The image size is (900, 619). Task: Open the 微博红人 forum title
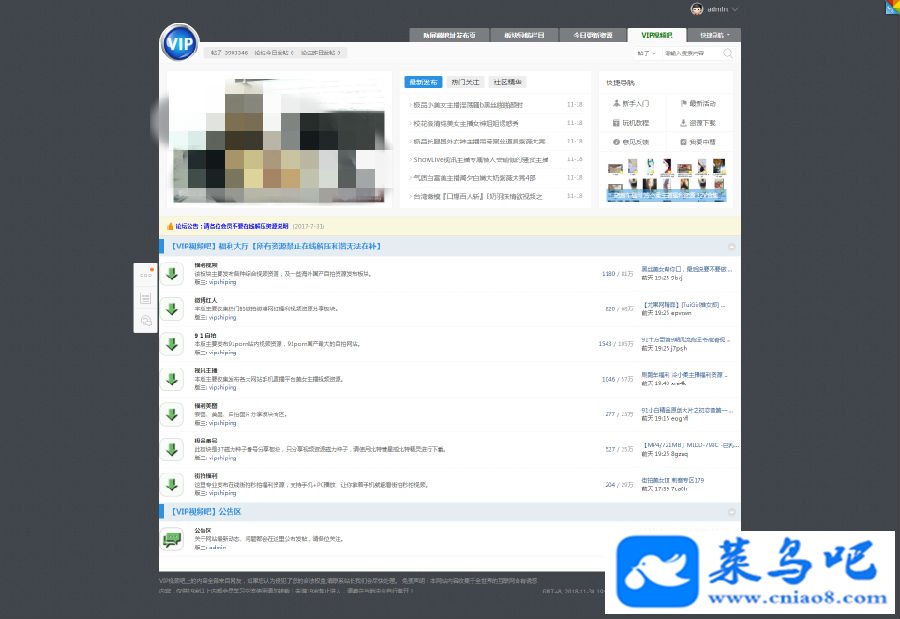coord(205,300)
